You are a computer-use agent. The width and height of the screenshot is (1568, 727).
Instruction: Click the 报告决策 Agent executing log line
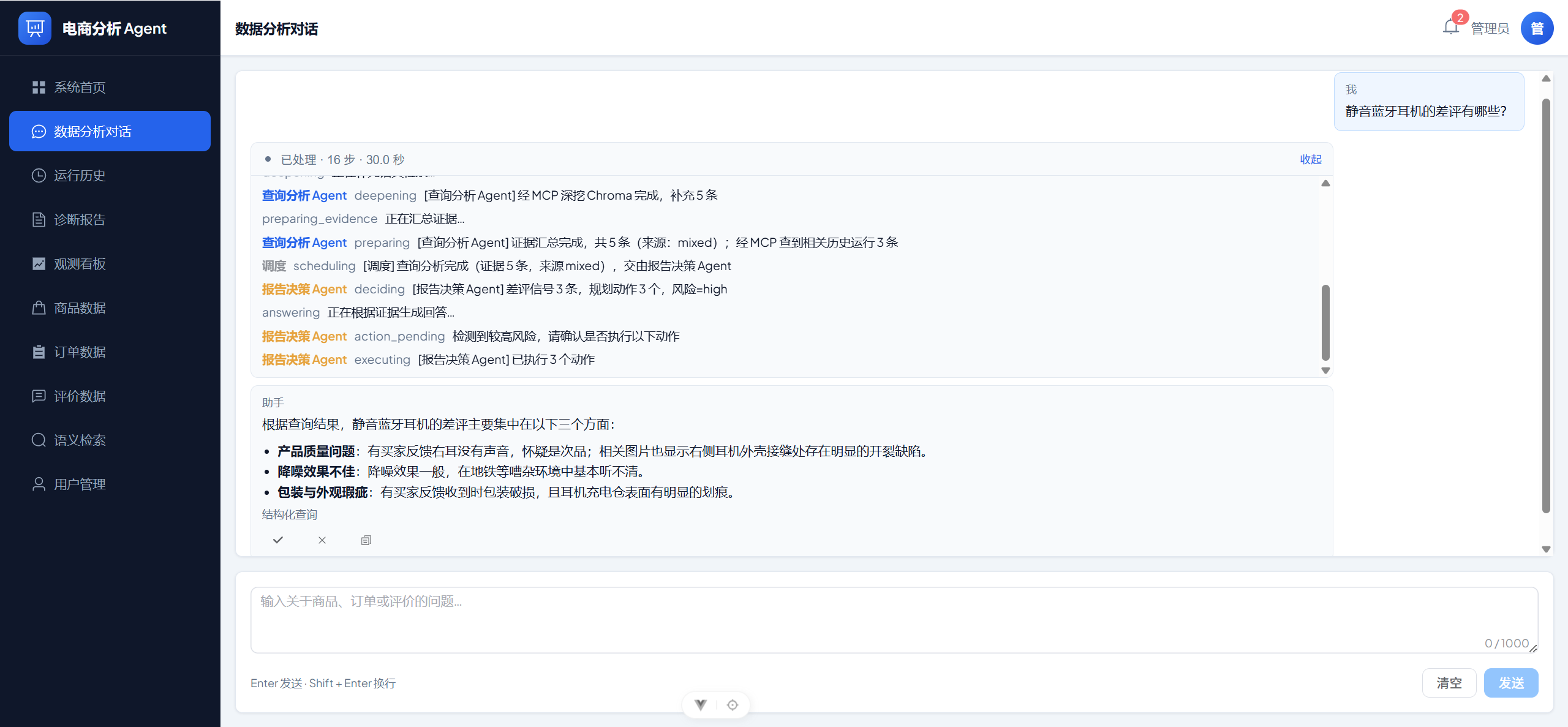[x=428, y=360]
